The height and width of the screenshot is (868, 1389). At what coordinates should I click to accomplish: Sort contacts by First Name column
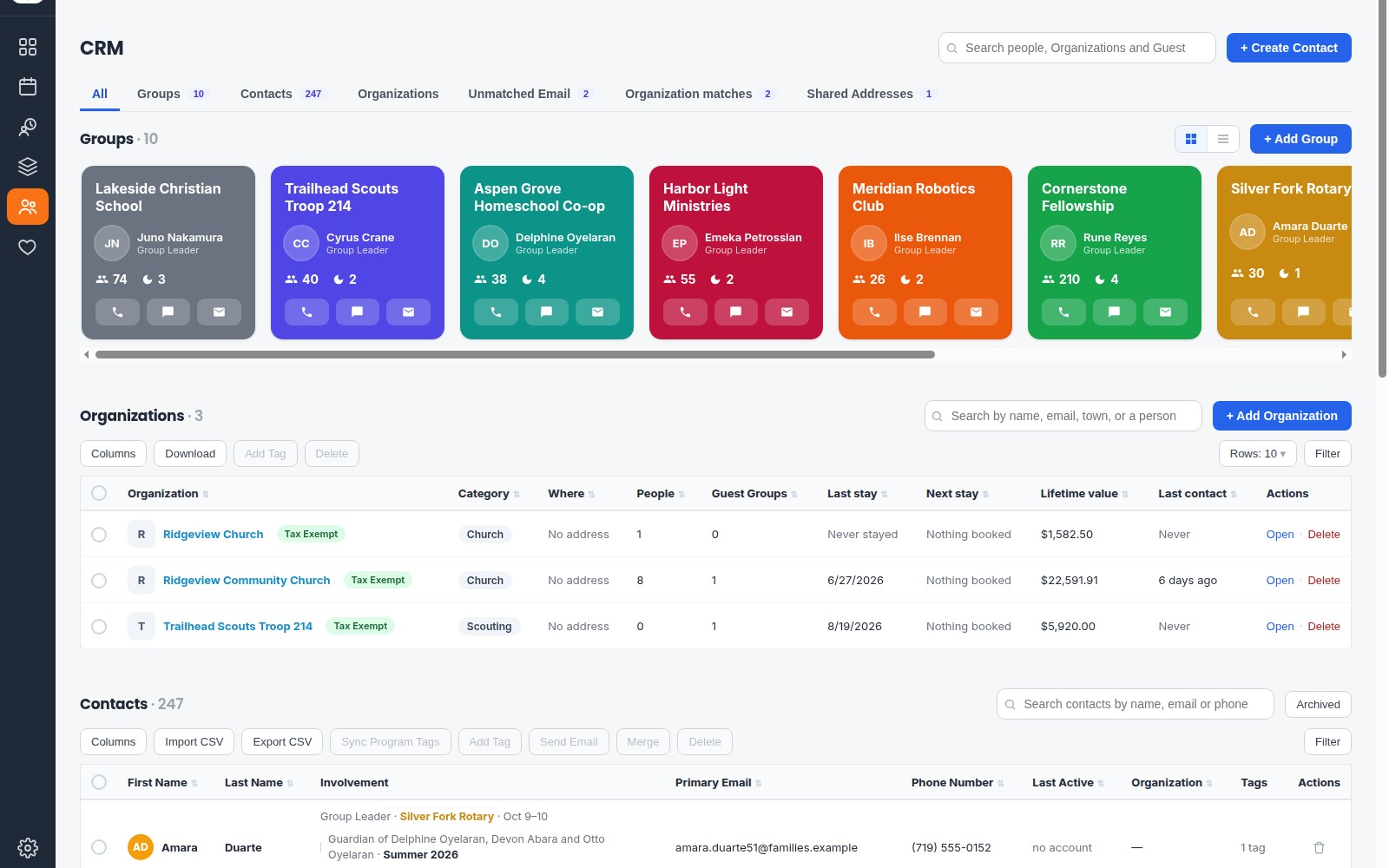pos(162,783)
